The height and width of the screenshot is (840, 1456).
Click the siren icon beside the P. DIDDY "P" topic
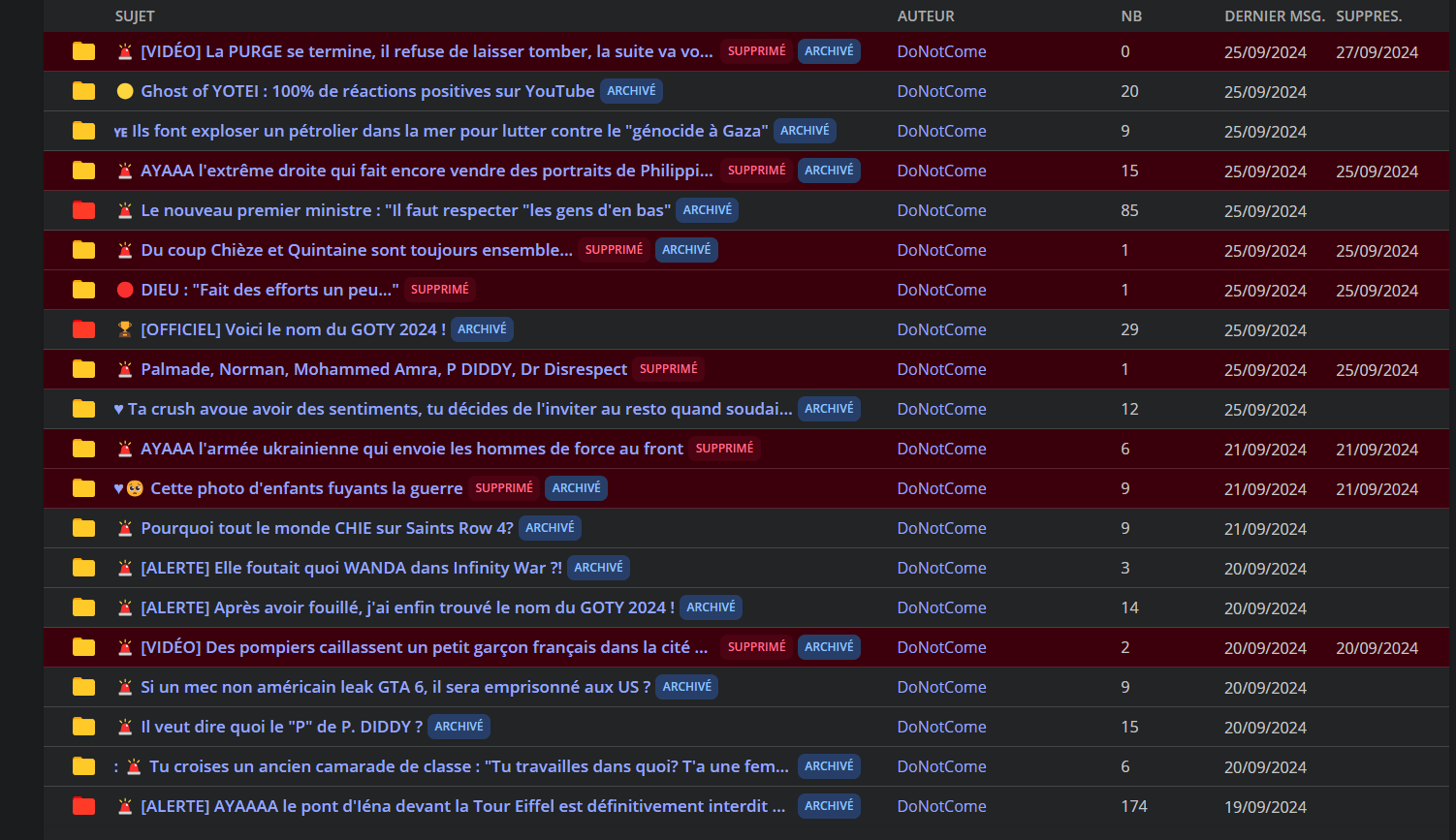tap(125, 727)
